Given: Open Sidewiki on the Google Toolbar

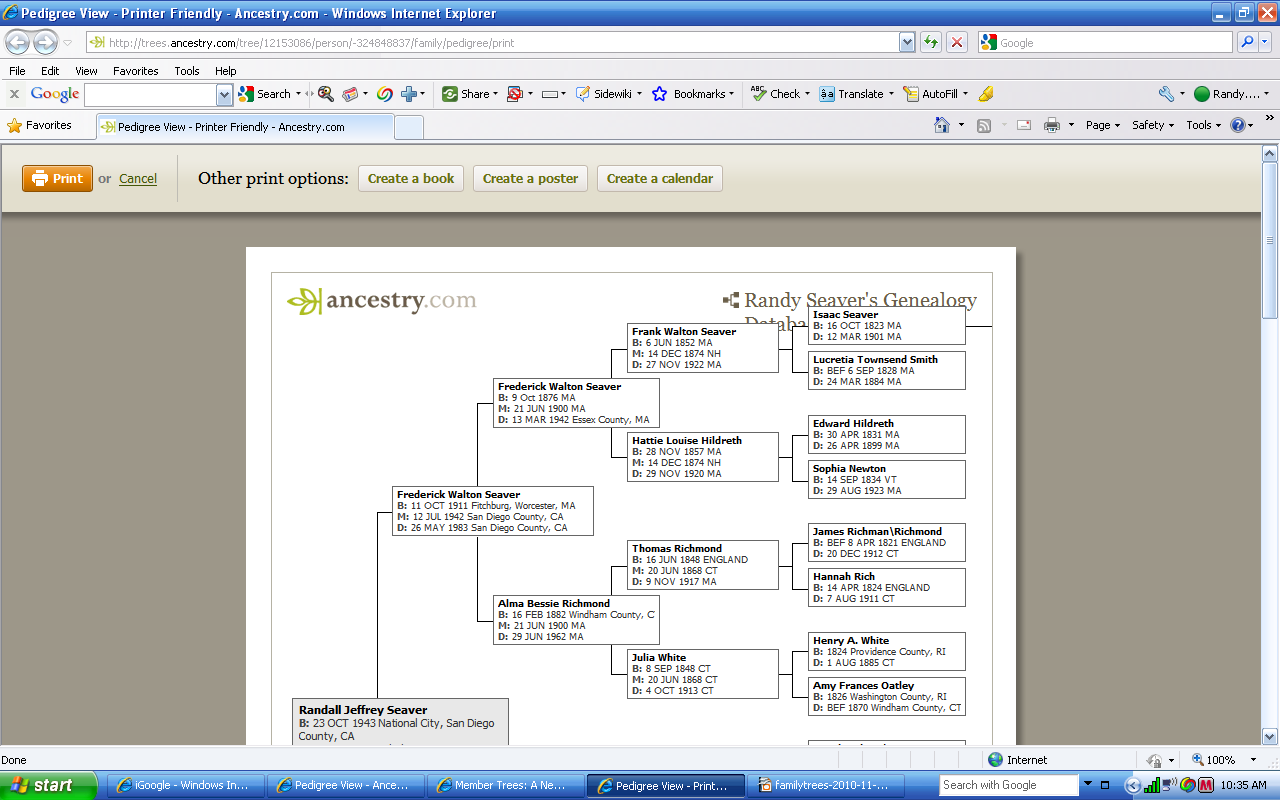Looking at the screenshot, I should (601, 93).
